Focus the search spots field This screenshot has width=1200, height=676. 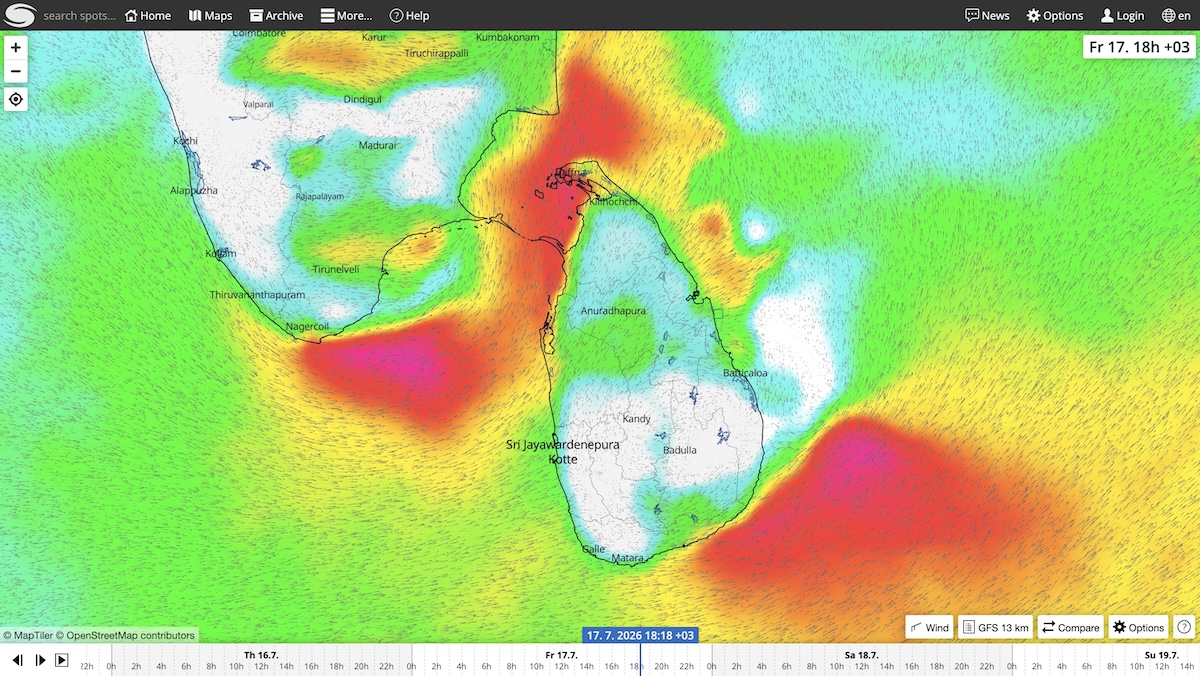point(79,16)
